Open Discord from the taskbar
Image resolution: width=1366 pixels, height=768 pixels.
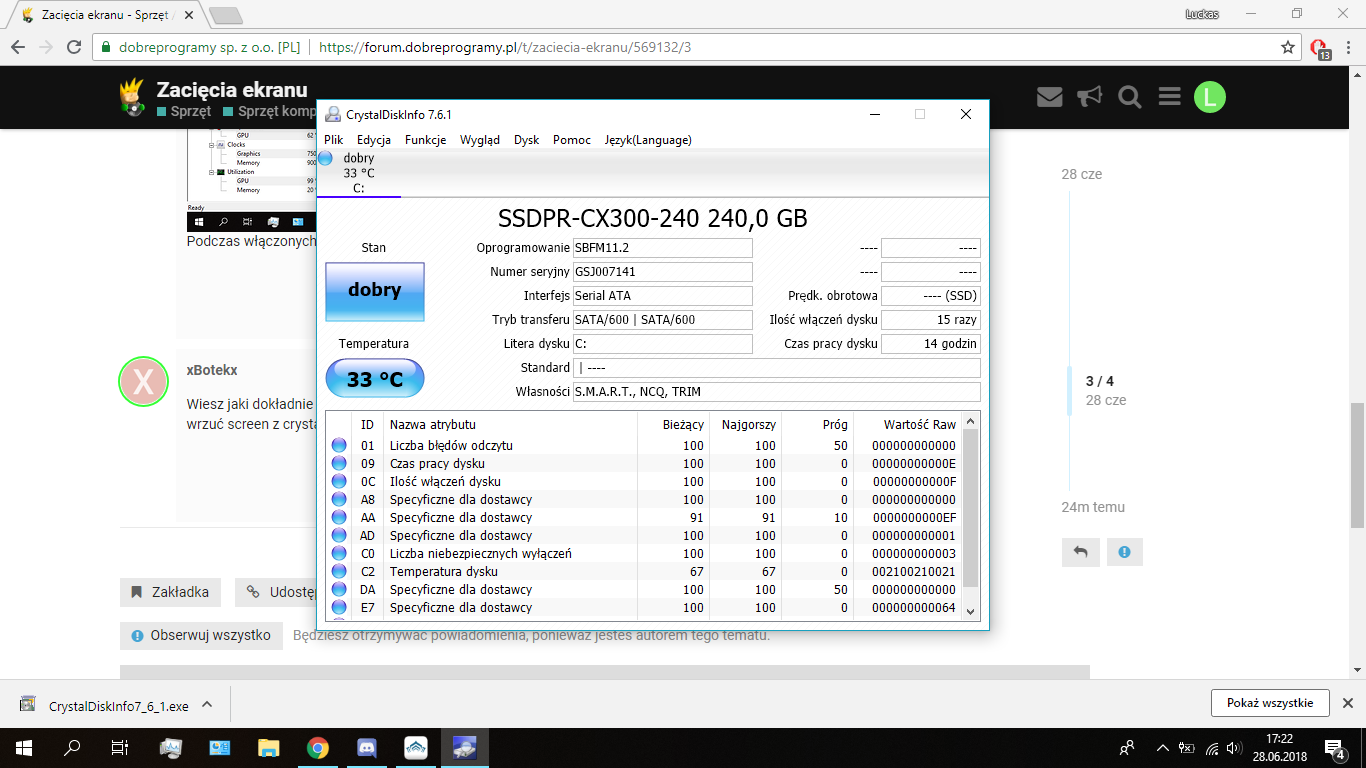[366, 747]
